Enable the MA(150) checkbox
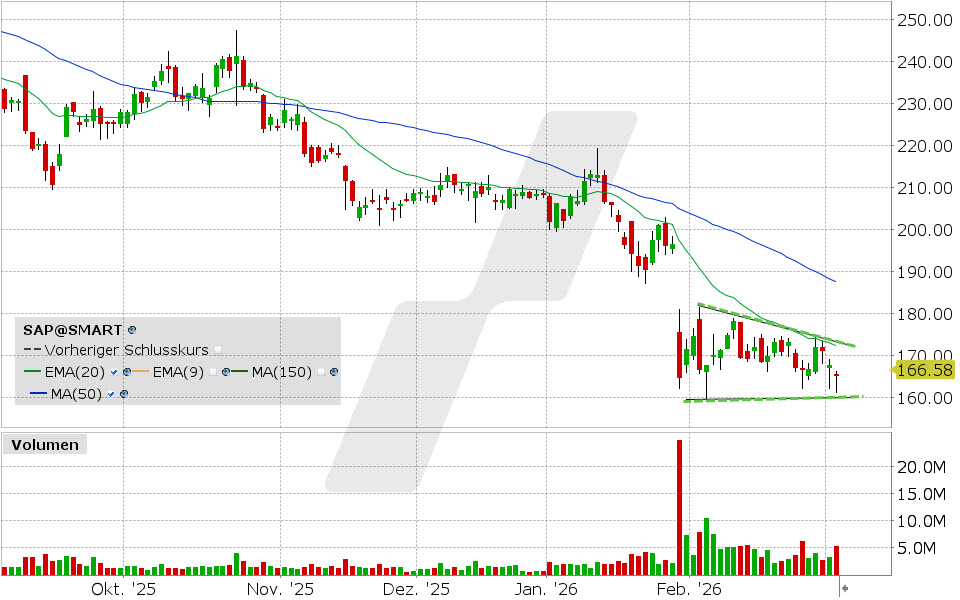960x600 pixels. pos(320,371)
